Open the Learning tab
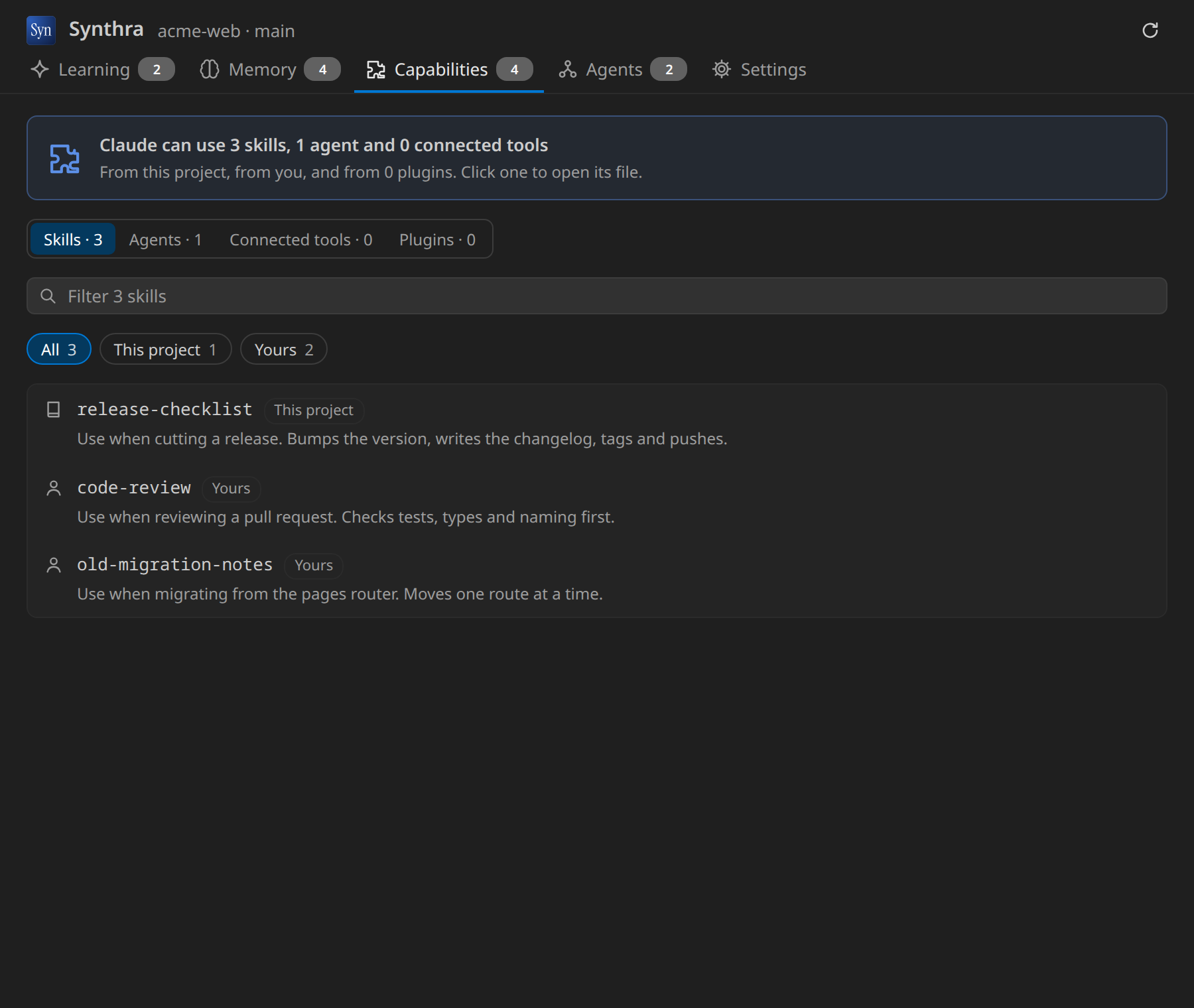The width and height of the screenshot is (1194, 1008). pyautogui.click(x=103, y=69)
